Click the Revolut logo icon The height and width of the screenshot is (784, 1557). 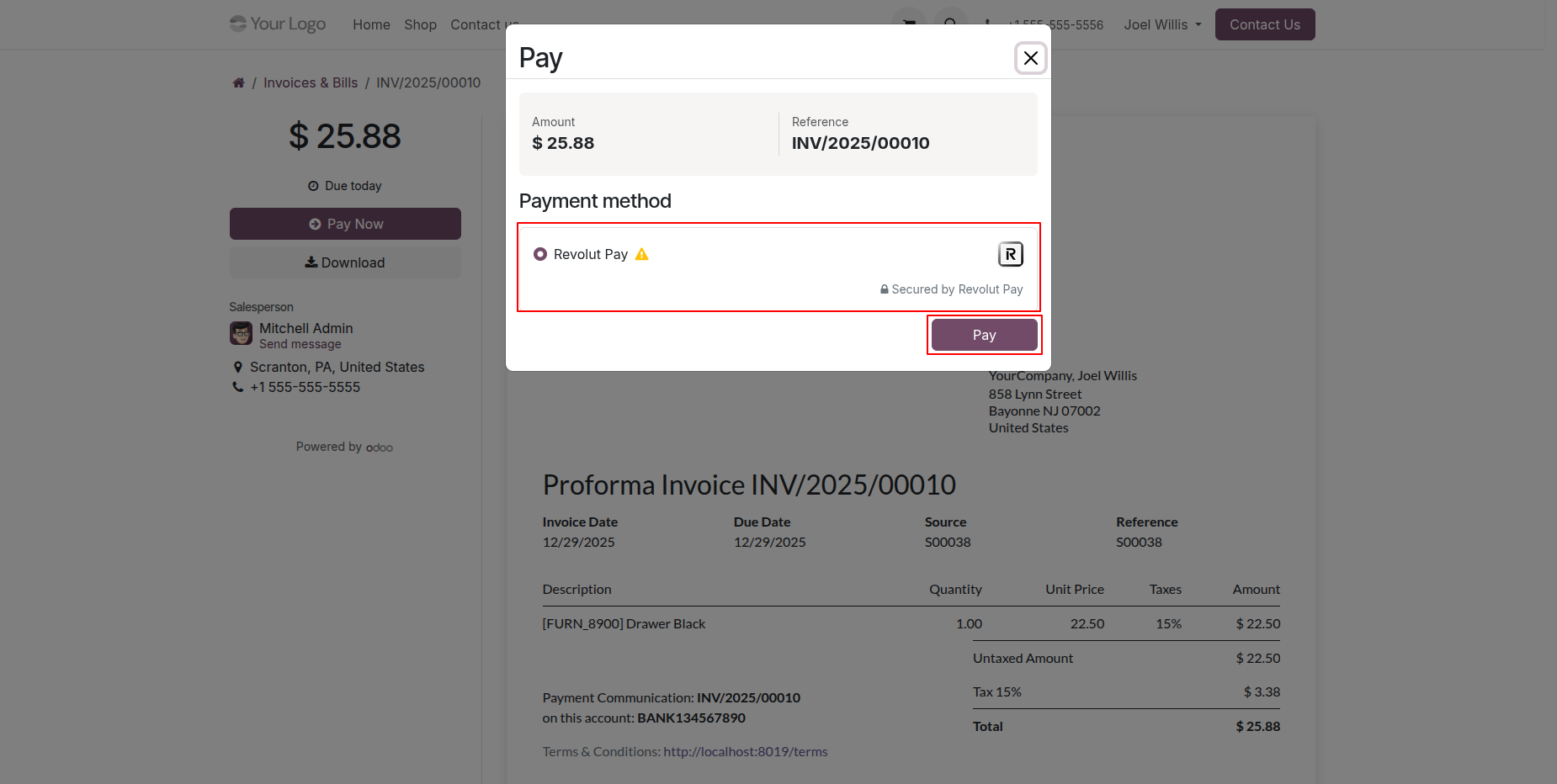[1010, 254]
